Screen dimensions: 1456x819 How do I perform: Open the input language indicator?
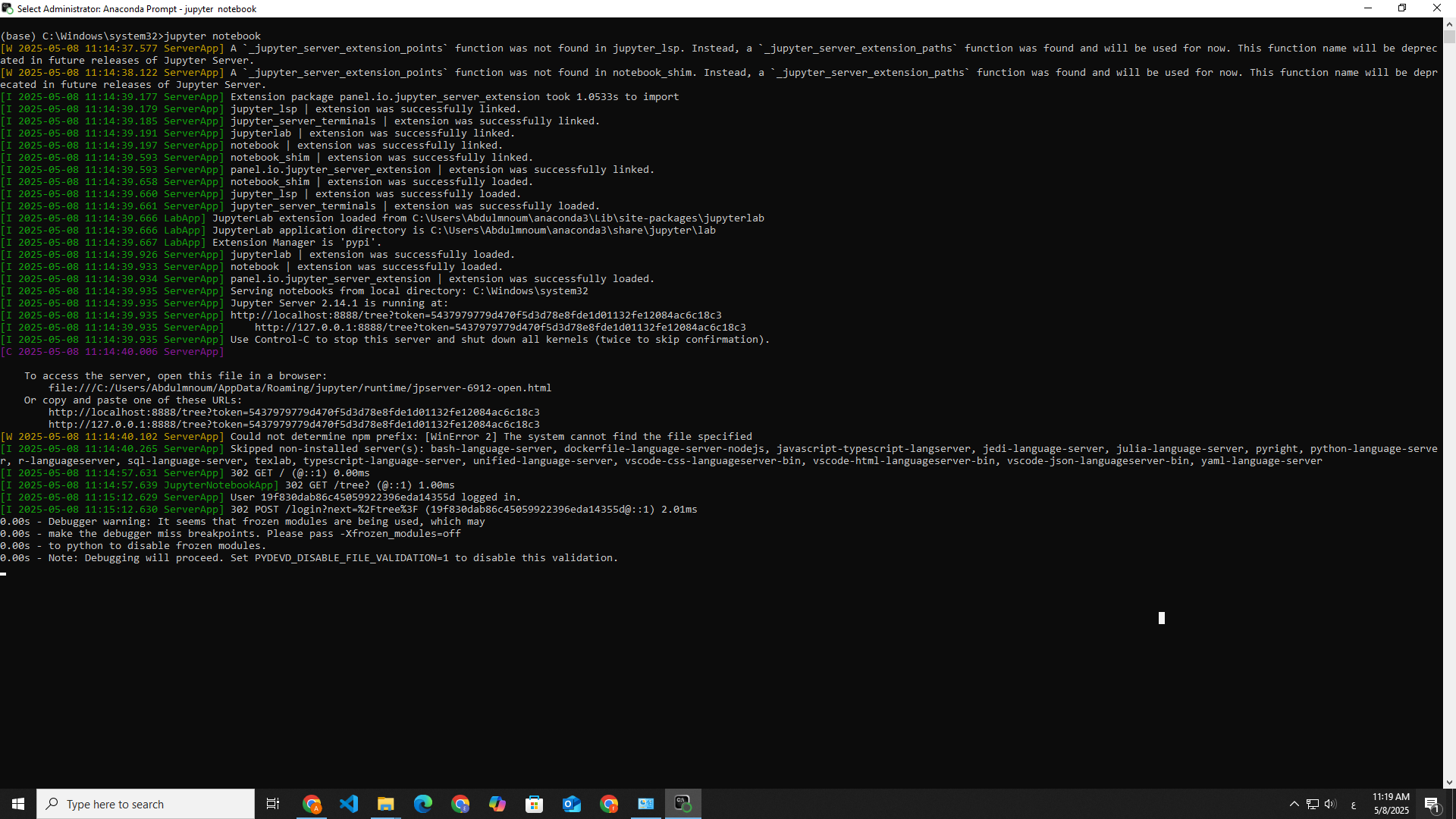(1353, 805)
